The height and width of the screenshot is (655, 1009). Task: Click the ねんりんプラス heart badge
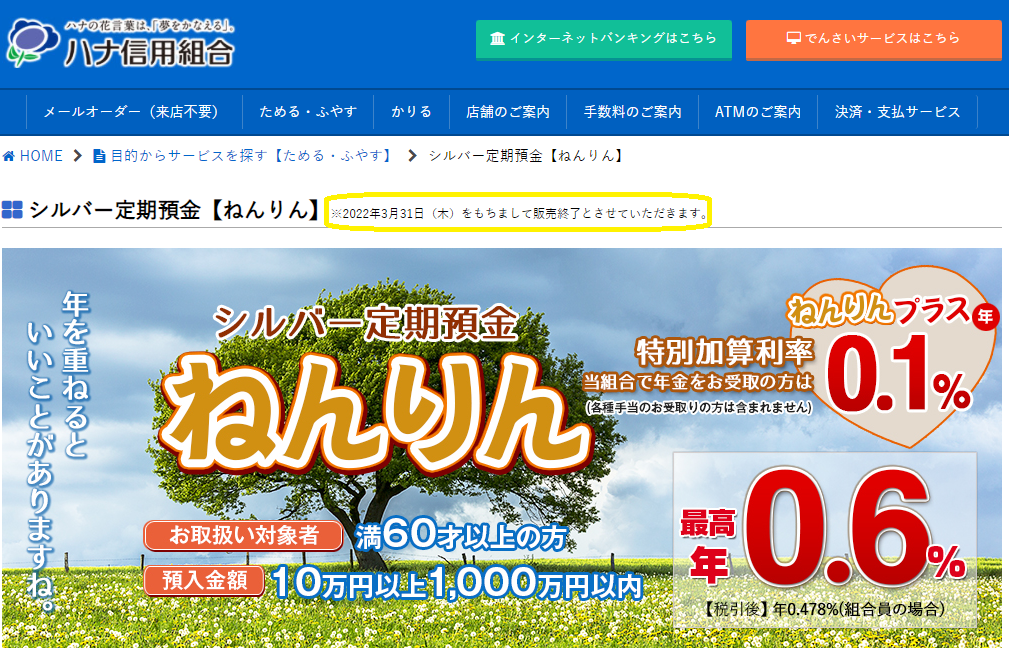click(891, 358)
